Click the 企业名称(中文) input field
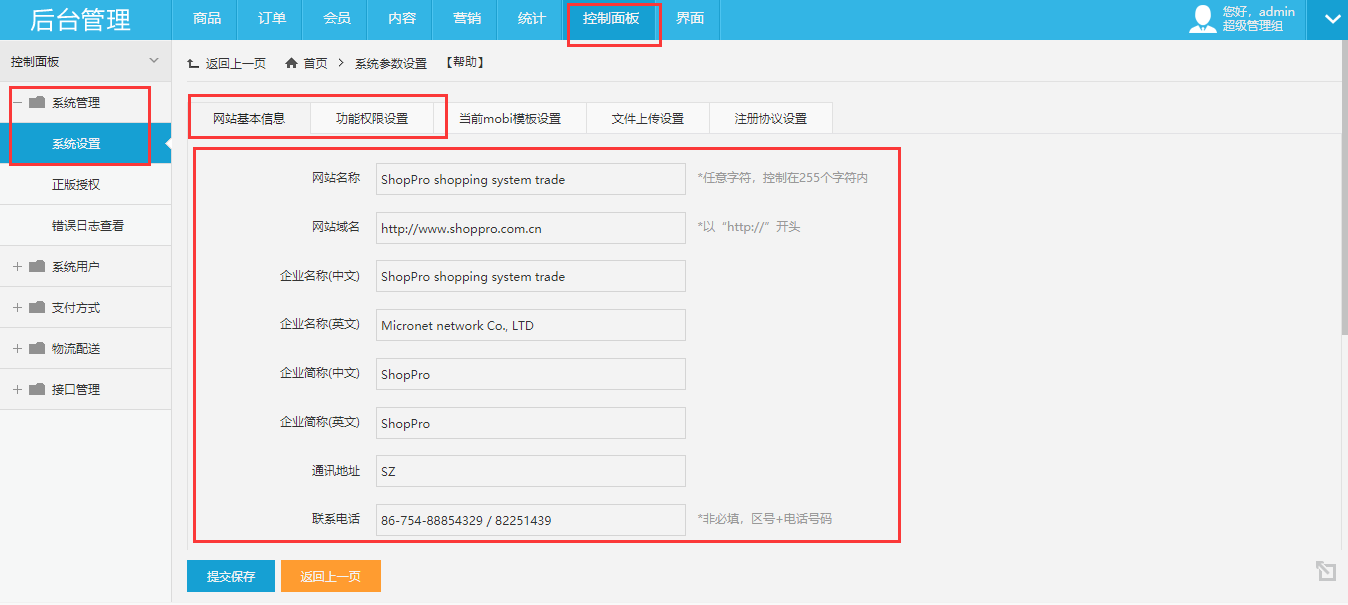The image size is (1348, 605). pyautogui.click(x=531, y=276)
